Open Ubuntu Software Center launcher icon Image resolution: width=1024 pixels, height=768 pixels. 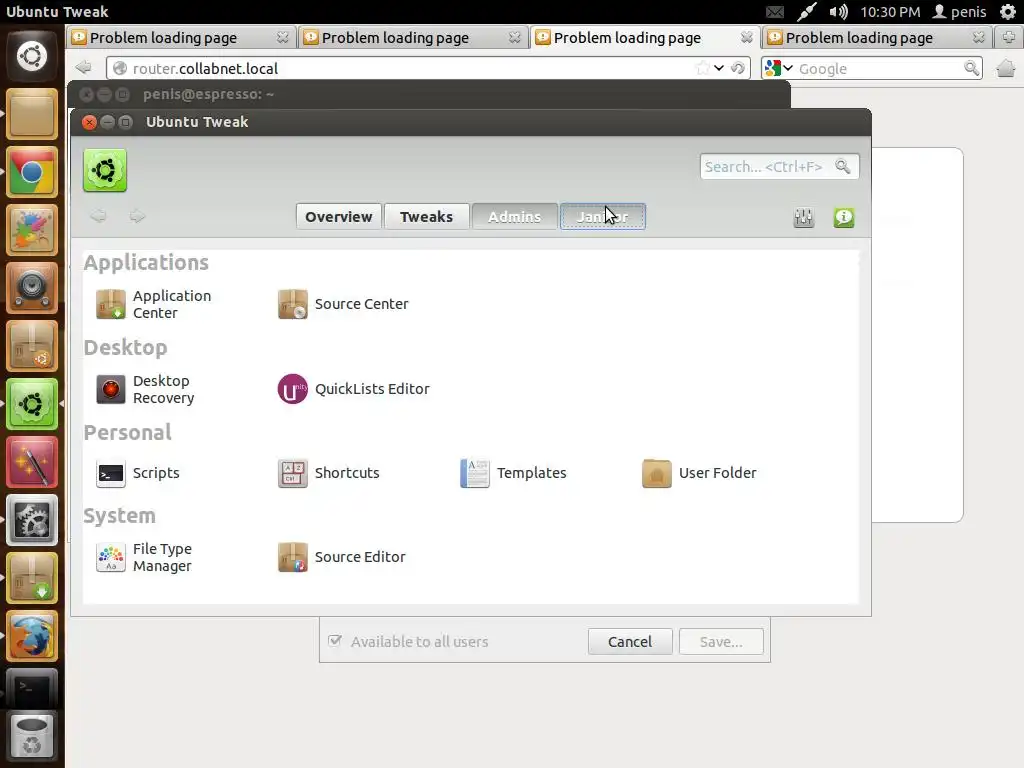point(32,346)
